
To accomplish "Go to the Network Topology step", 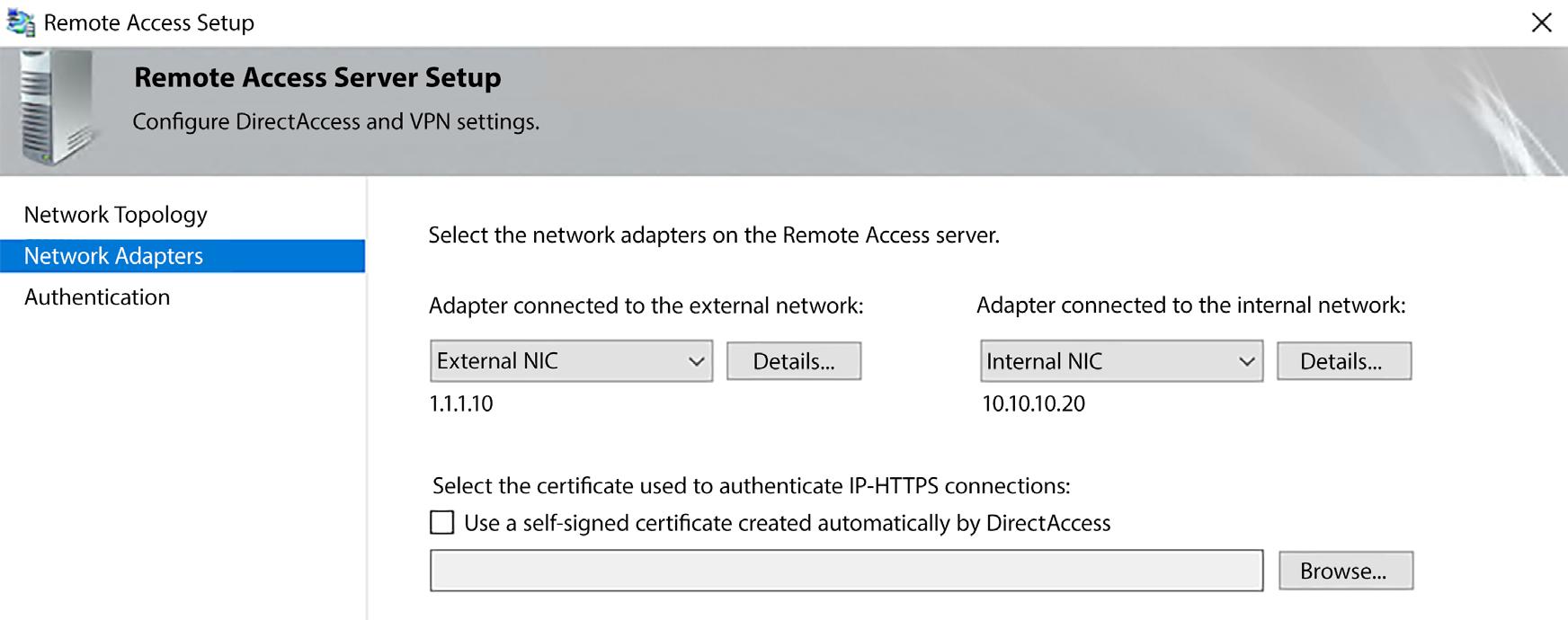I will point(116,215).
